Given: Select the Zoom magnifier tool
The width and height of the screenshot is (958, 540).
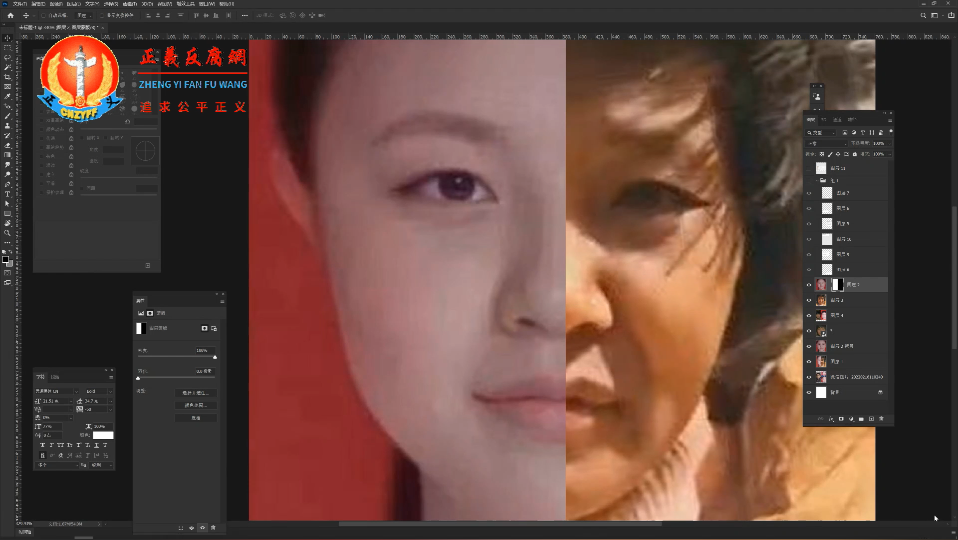Looking at the screenshot, I should 7,233.
